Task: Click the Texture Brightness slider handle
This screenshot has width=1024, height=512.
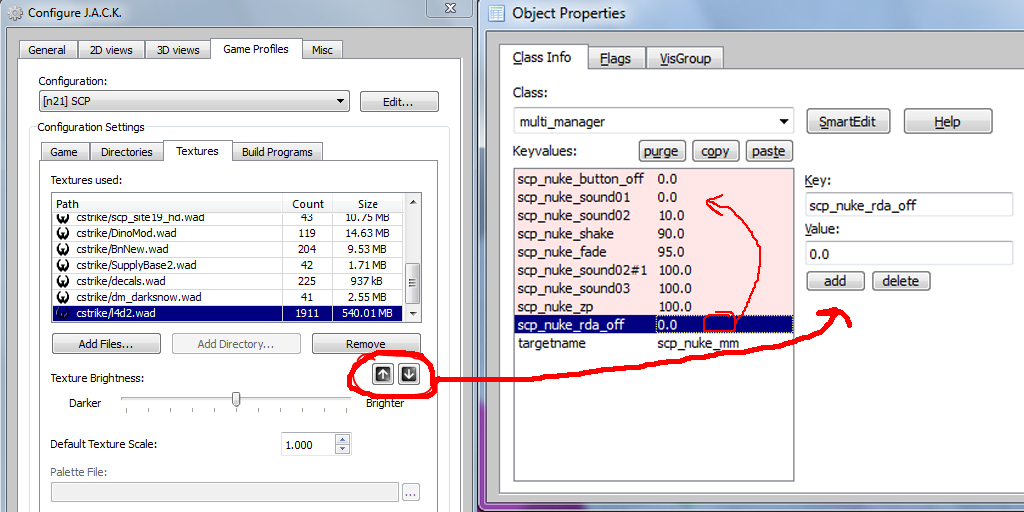Action: point(236,399)
